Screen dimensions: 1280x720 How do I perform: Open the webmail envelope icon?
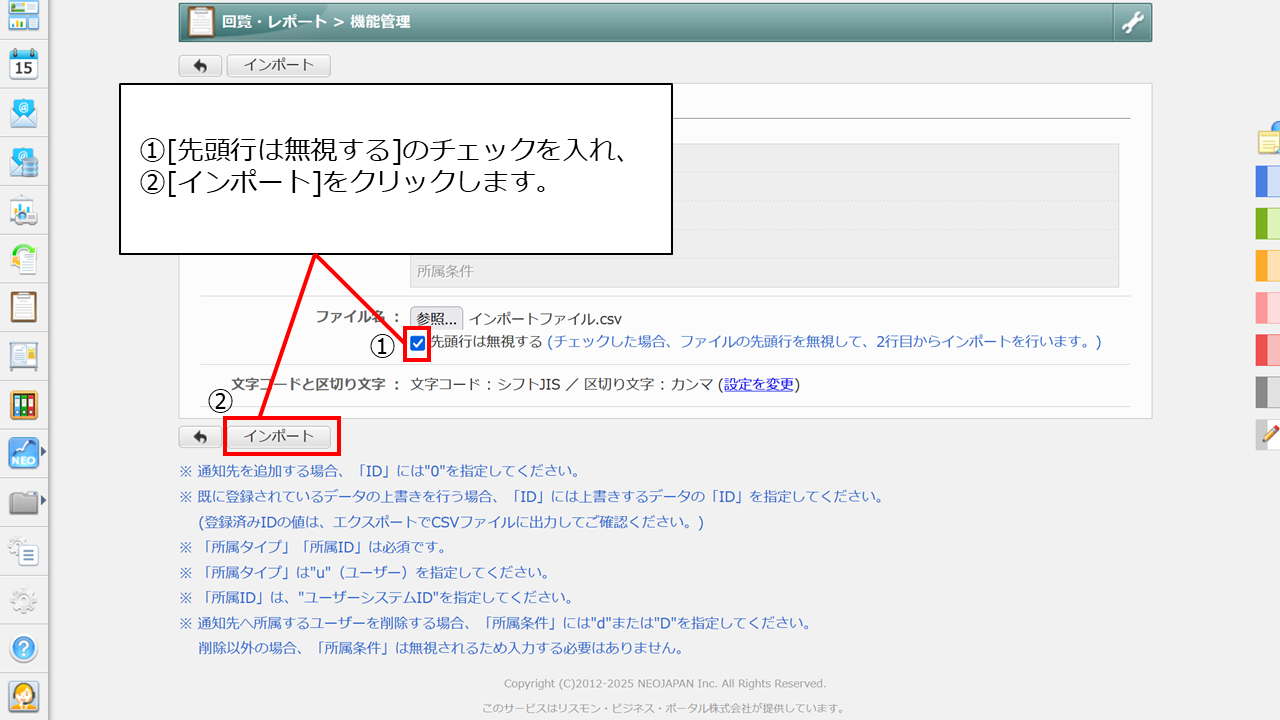coord(24,113)
